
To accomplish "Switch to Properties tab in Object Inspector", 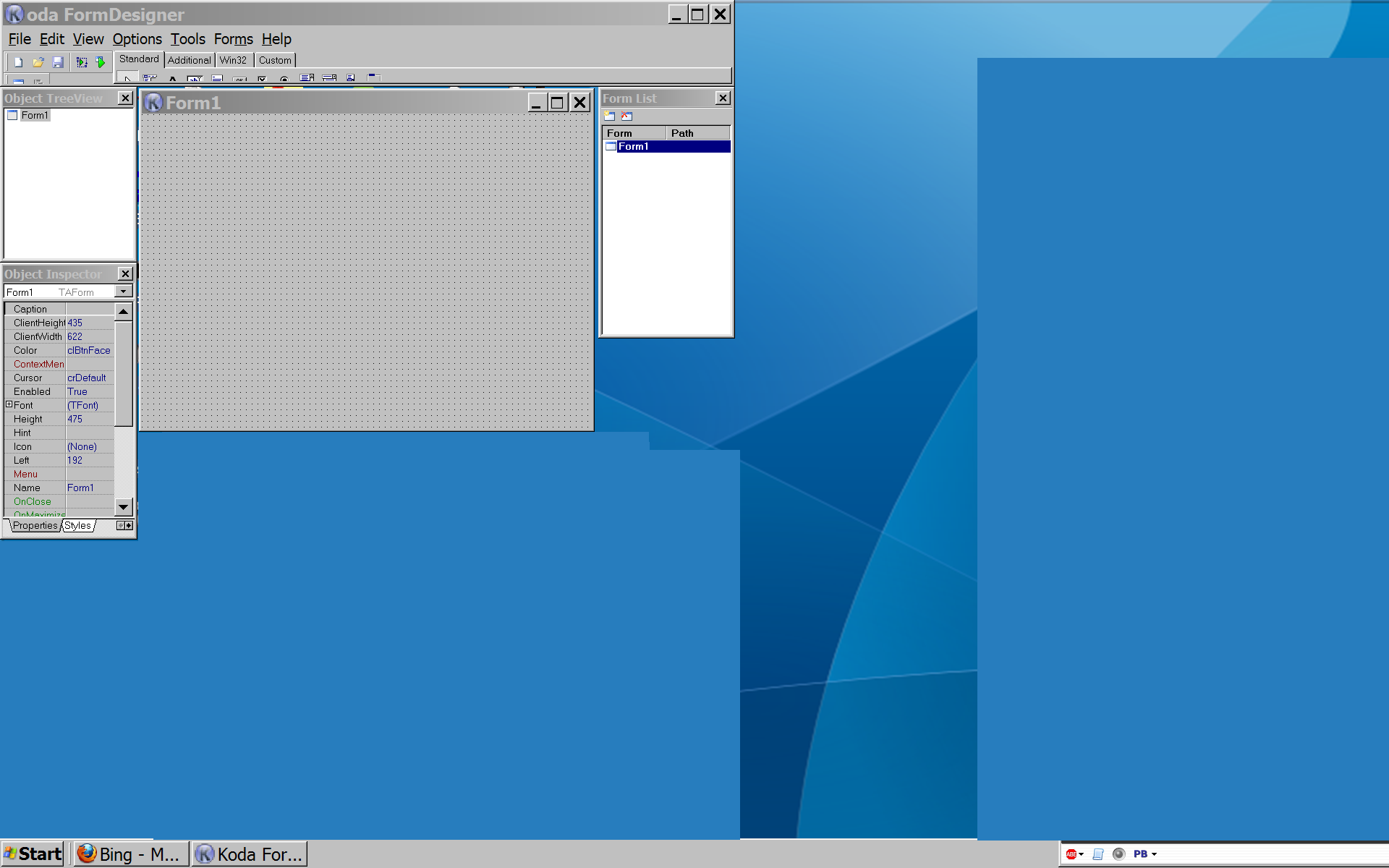I will (x=35, y=526).
